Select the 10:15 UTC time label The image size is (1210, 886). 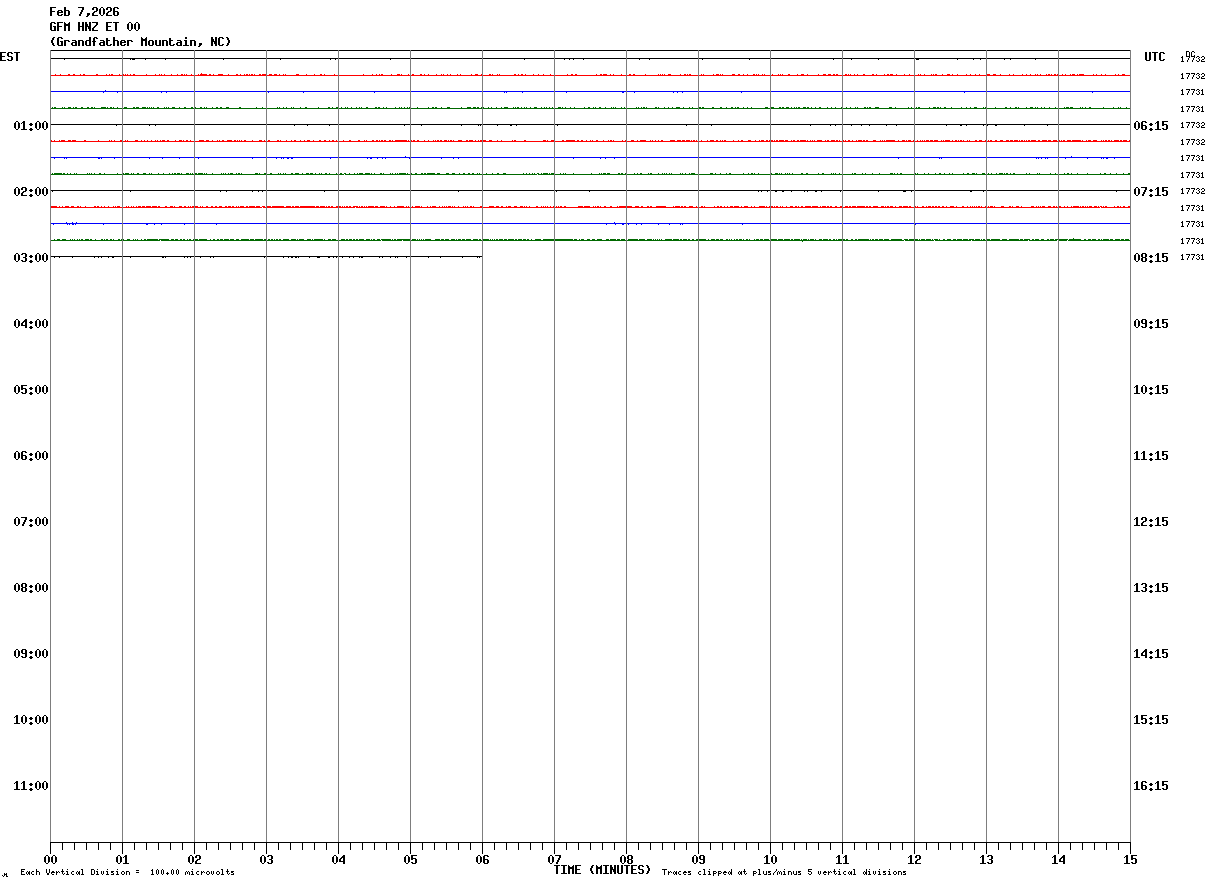coord(1151,389)
